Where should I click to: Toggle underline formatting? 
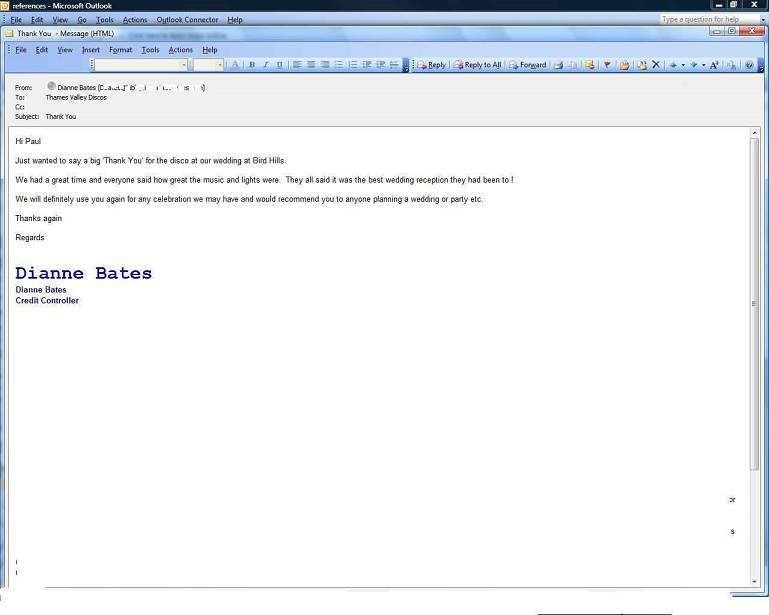click(279, 65)
